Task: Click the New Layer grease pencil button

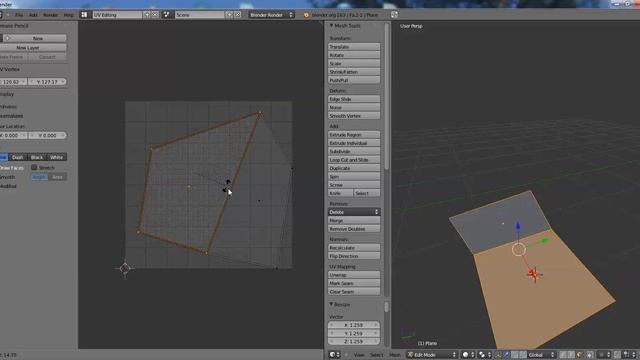Action: click(x=33, y=48)
